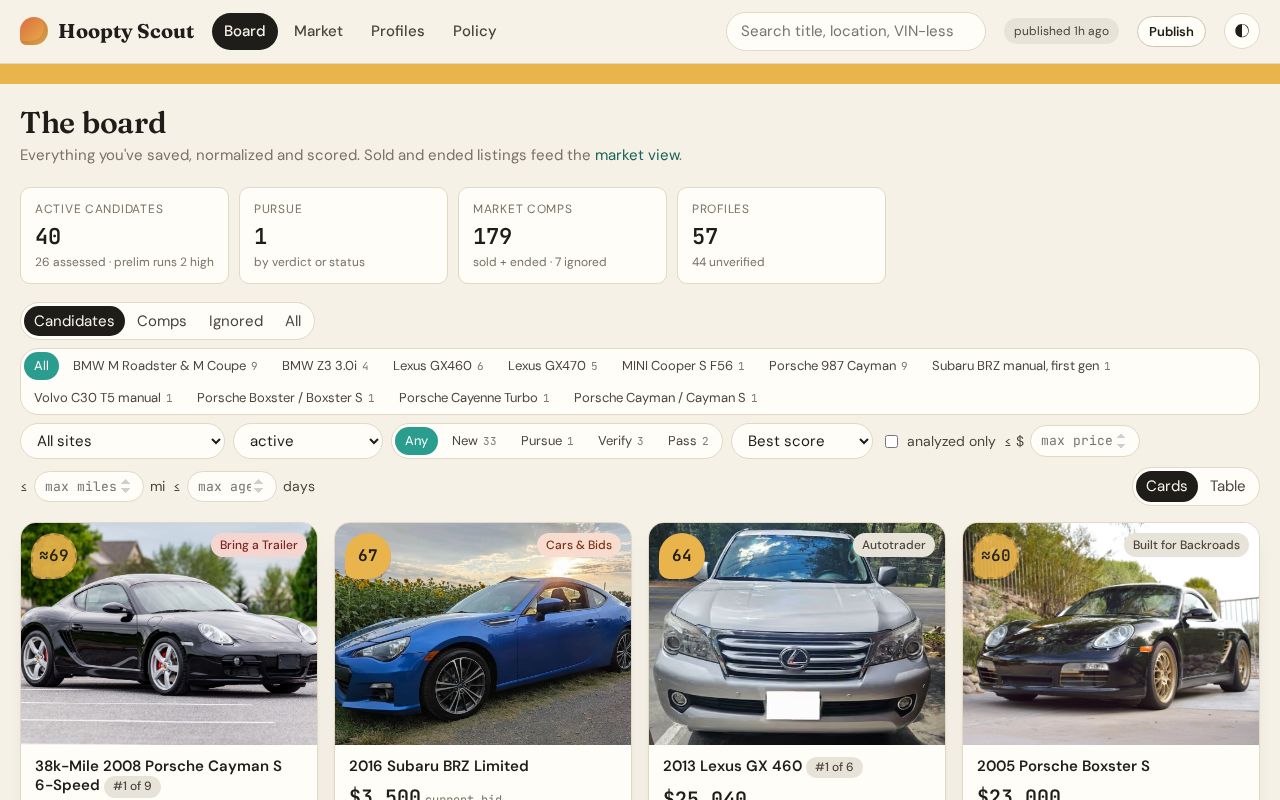The image size is (1280, 800).
Task: Open the silver Lexus GX 460 photo
Action: click(797, 634)
